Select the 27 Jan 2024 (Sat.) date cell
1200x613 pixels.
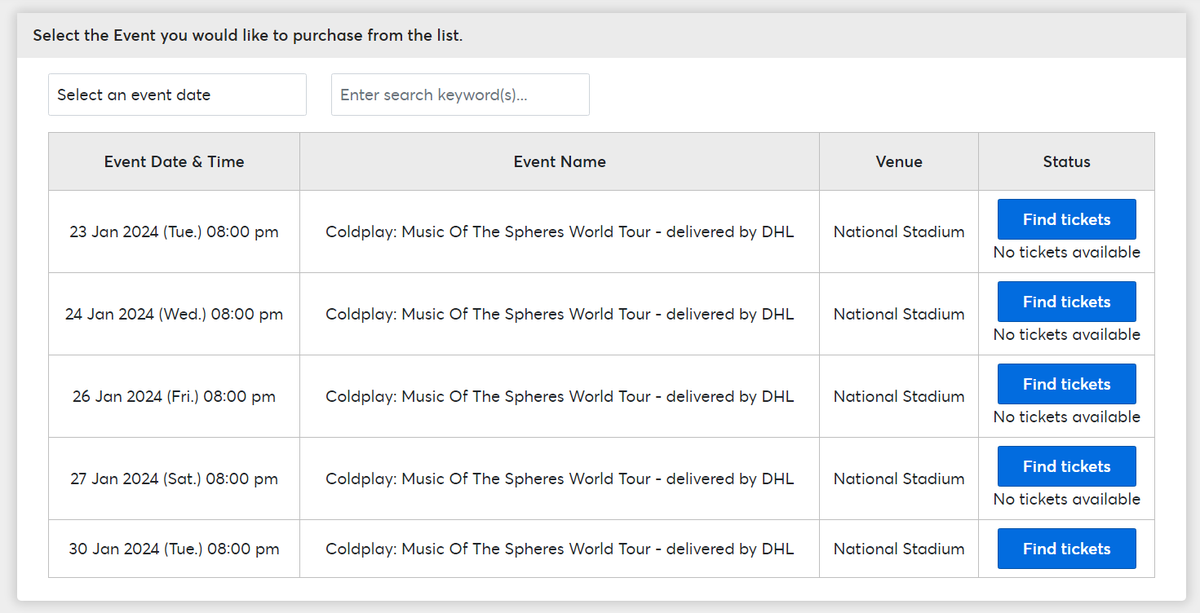[x=174, y=479]
